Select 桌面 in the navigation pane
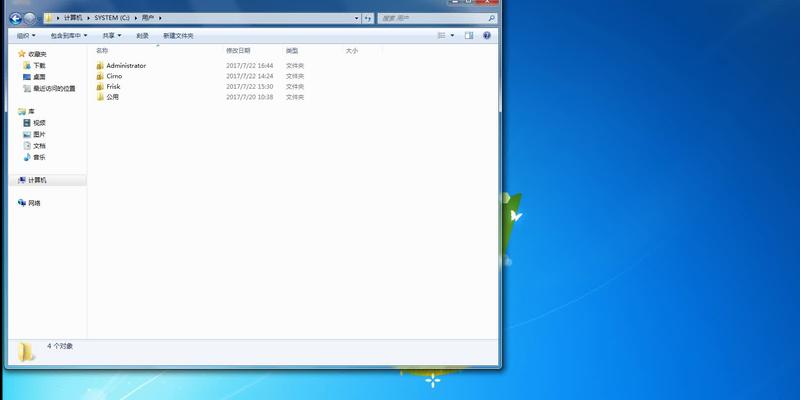The image size is (800, 400). pyautogui.click(x=39, y=77)
